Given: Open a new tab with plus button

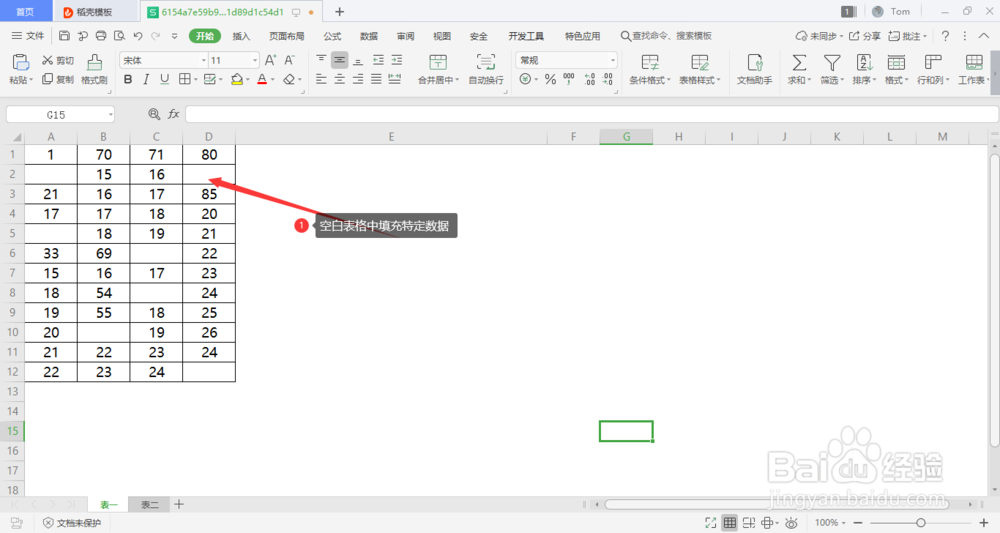Looking at the screenshot, I should pos(339,11).
